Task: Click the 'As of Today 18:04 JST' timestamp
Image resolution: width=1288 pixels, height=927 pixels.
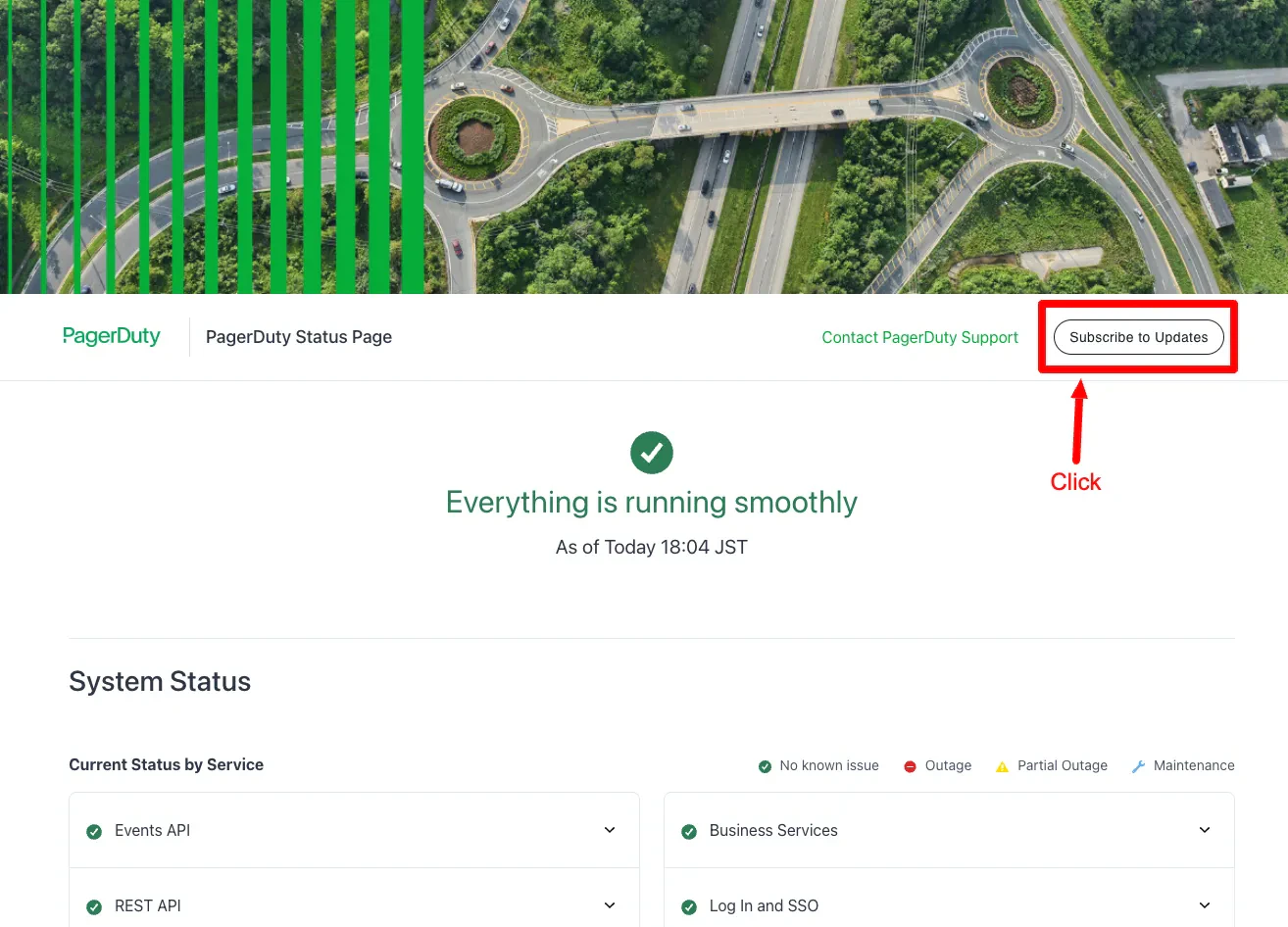Action: [652, 547]
